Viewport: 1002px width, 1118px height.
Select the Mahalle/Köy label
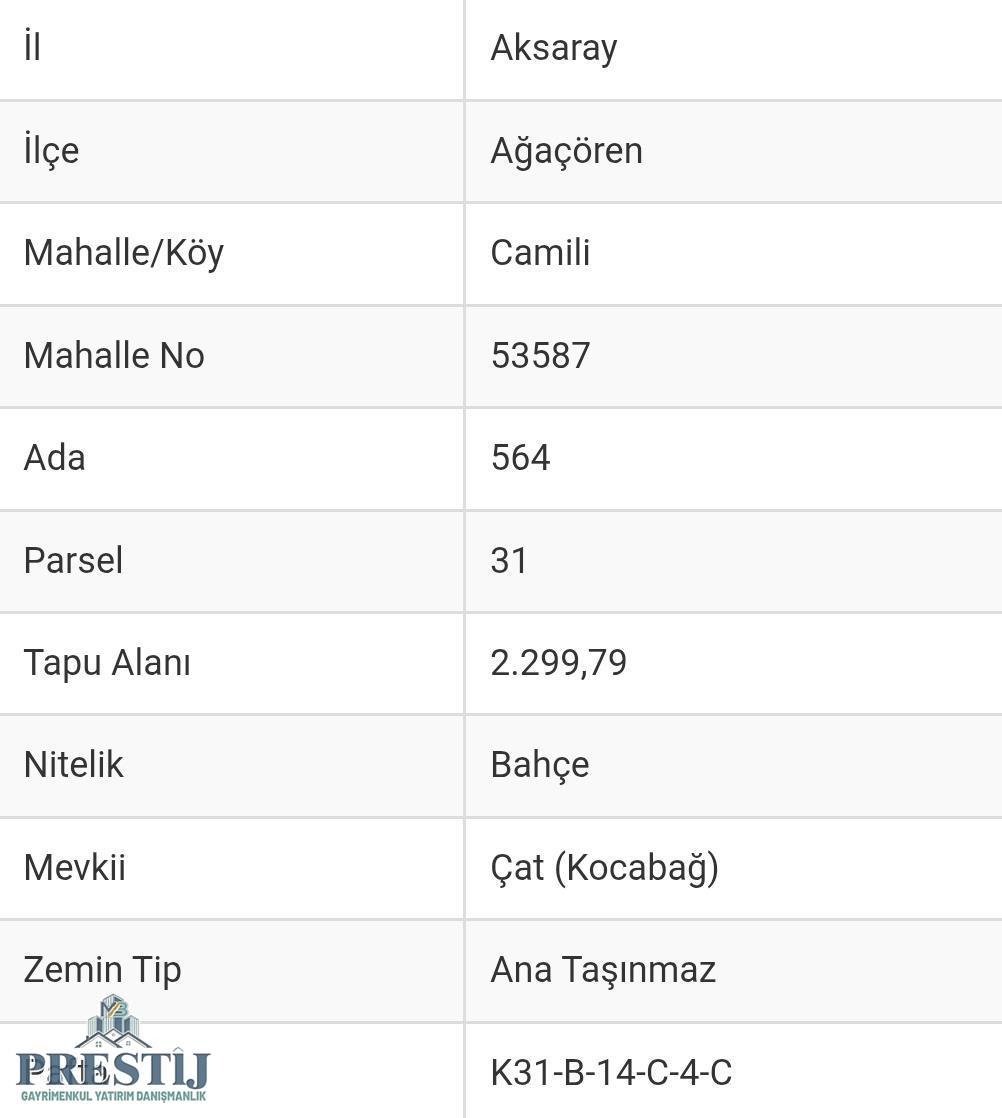coord(123,253)
